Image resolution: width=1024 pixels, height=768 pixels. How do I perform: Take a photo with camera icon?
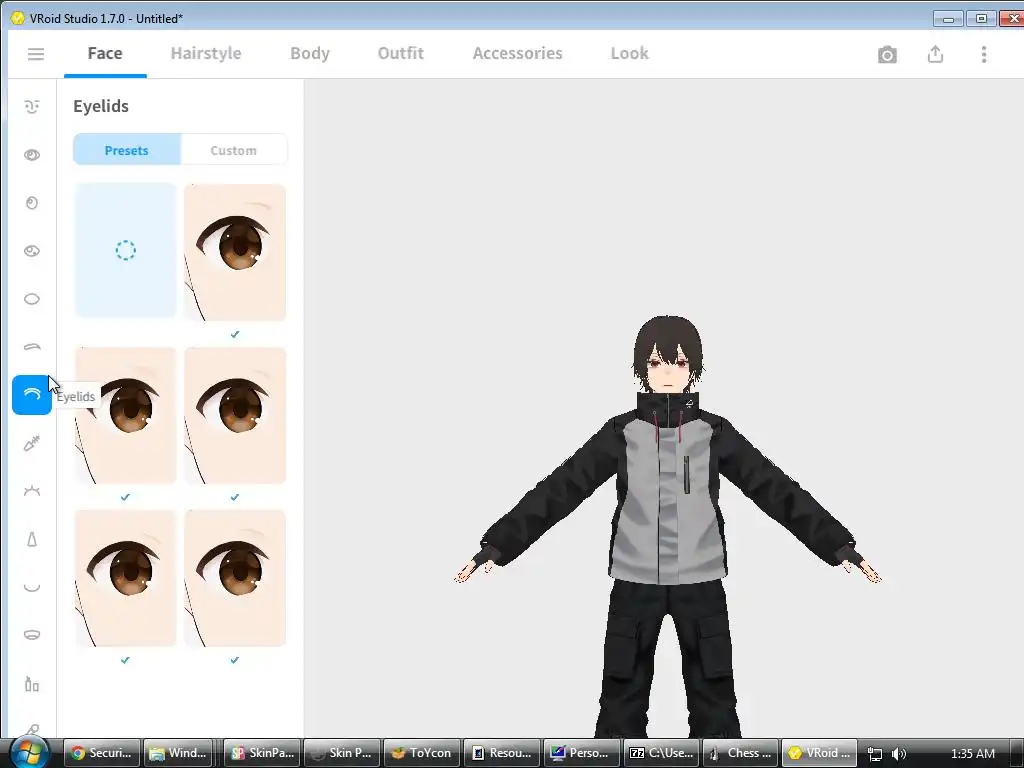[887, 55]
